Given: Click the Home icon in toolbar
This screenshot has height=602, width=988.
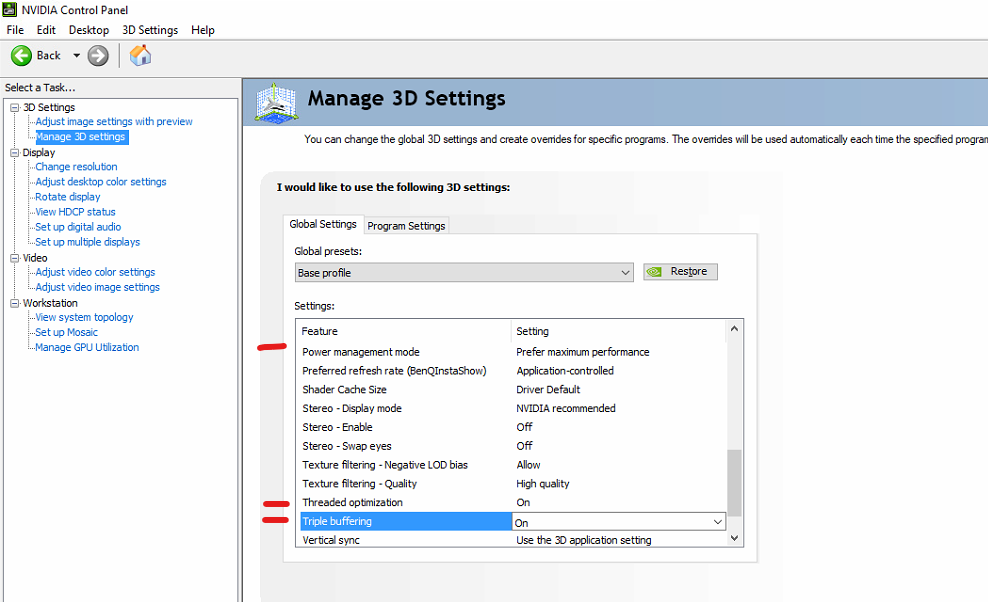Looking at the screenshot, I should click(141, 56).
